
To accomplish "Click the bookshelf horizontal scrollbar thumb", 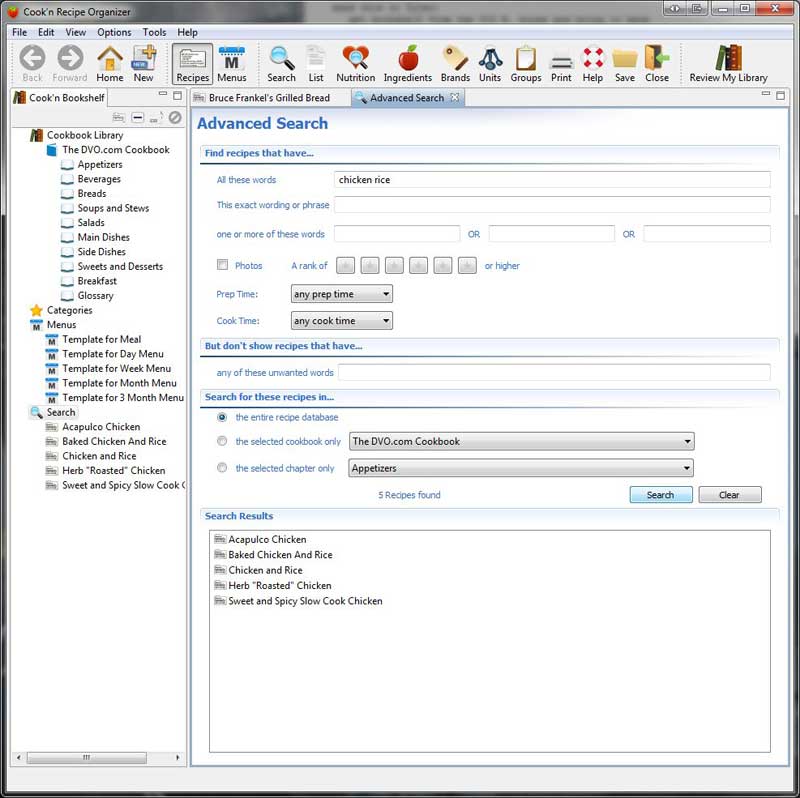I will [87, 758].
